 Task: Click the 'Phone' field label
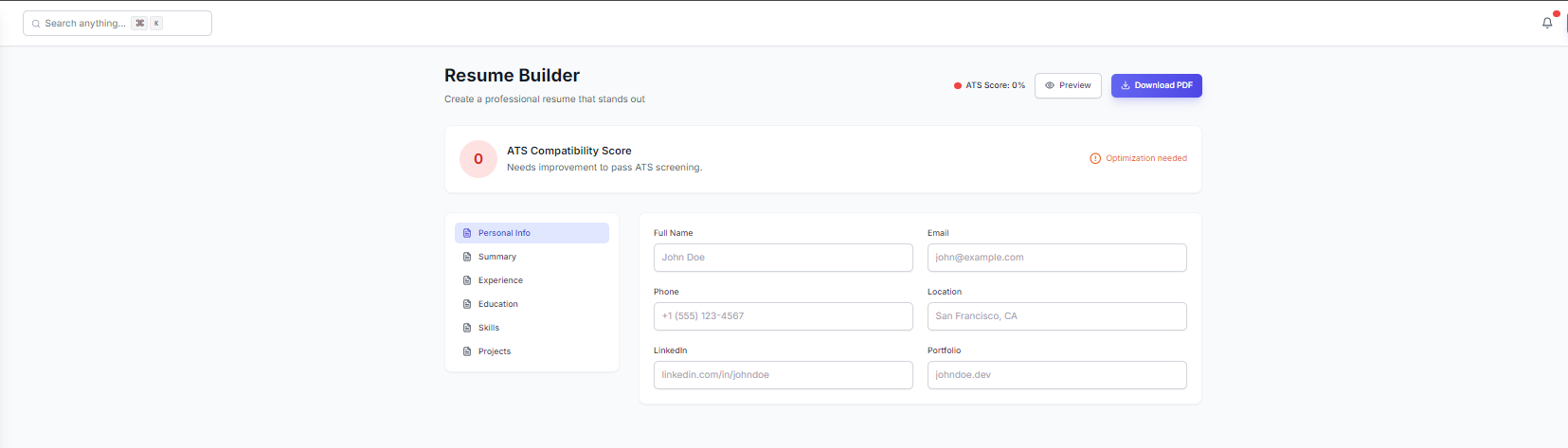(x=666, y=292)
